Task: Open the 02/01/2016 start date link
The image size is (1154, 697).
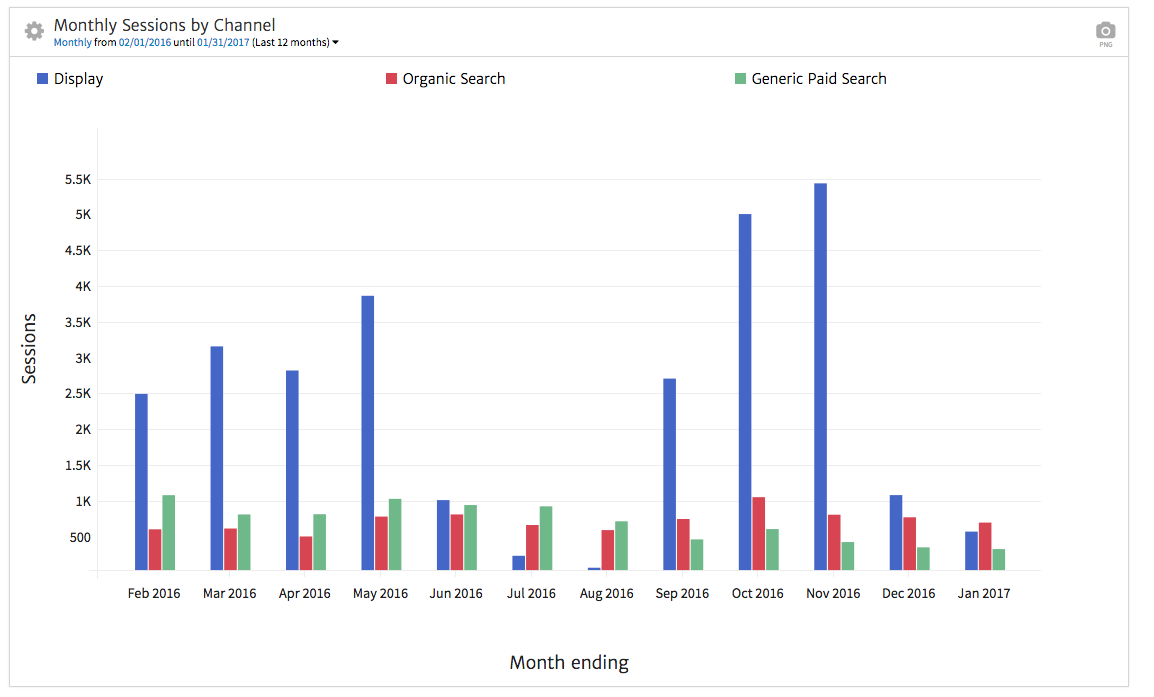Action: click(x=145, y=42)
